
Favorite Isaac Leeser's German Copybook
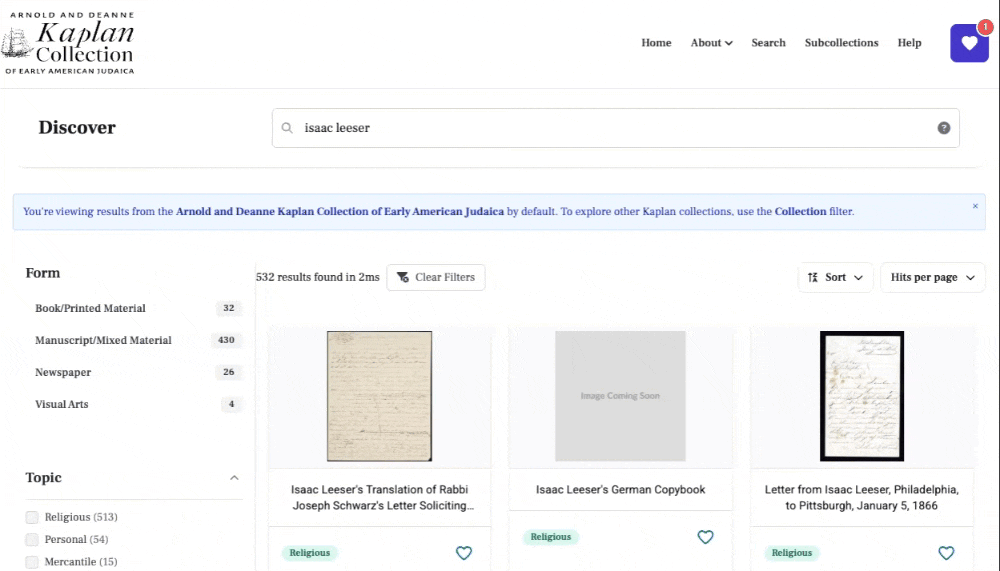705,537
